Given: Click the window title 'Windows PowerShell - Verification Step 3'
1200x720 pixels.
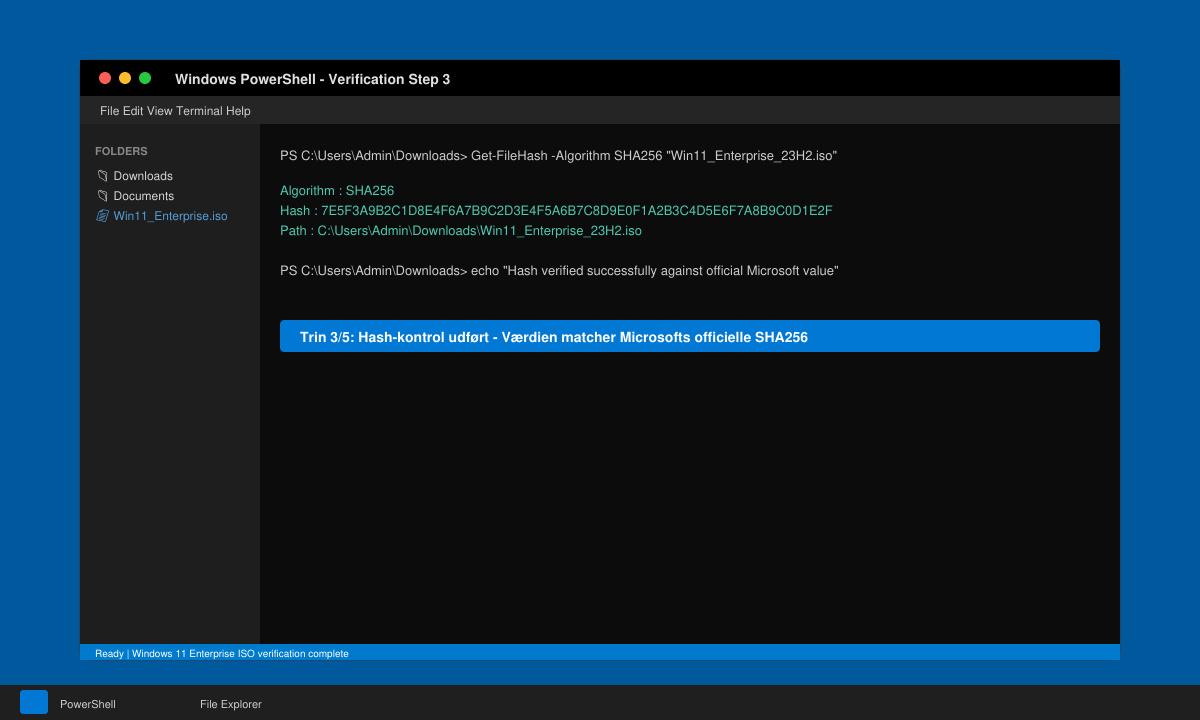Looking at the screenshot, I should coord(312,79).
